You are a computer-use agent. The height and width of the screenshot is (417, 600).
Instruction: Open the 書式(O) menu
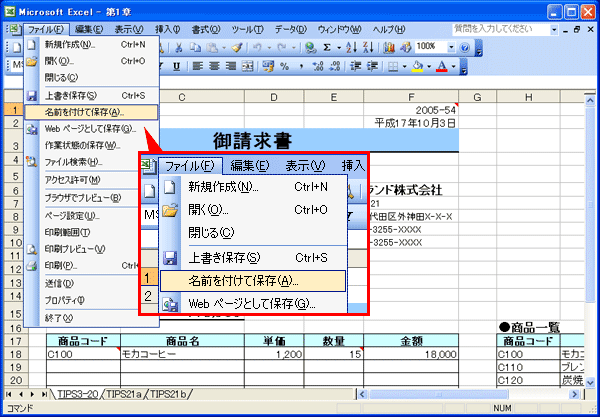[x=206, y=29]
